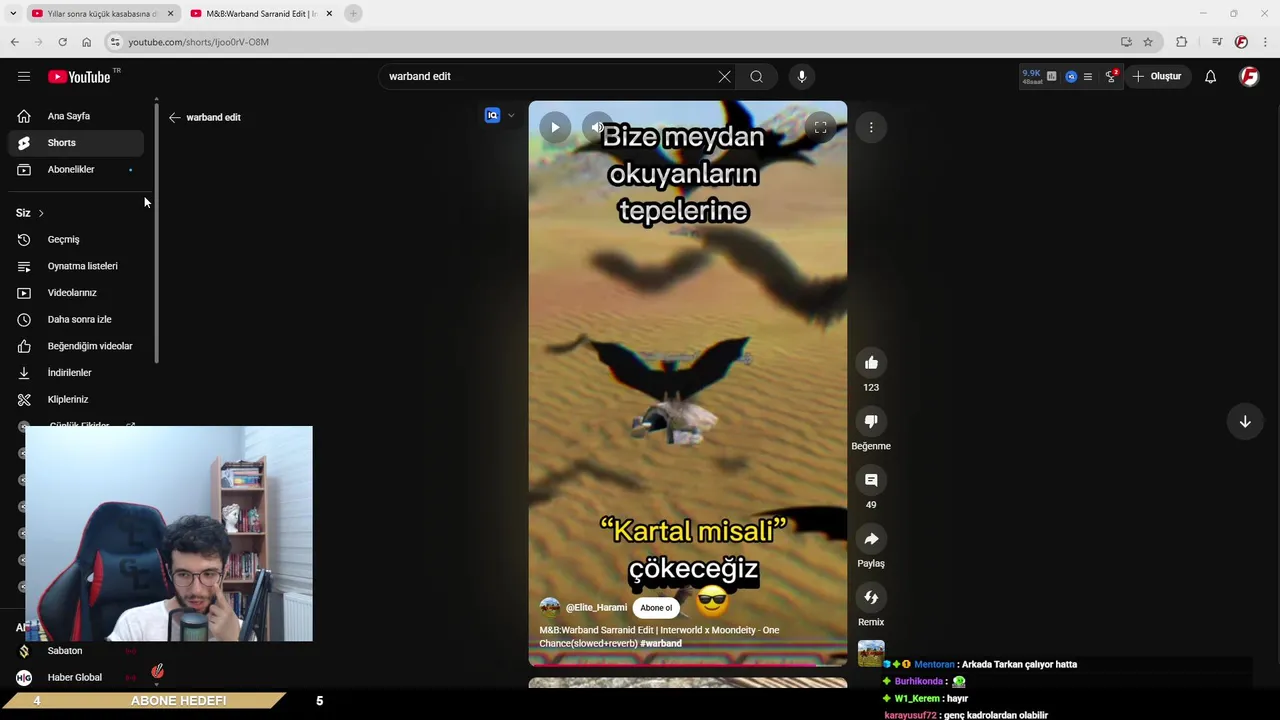The width and height of the screenshot is (1280, 720).
Task: Go back via warband edit arrow
Action: 174,117
